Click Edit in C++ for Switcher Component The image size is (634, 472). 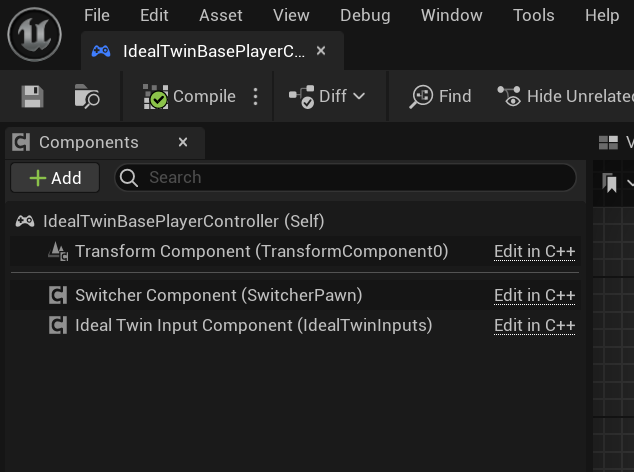click(534, 295)
